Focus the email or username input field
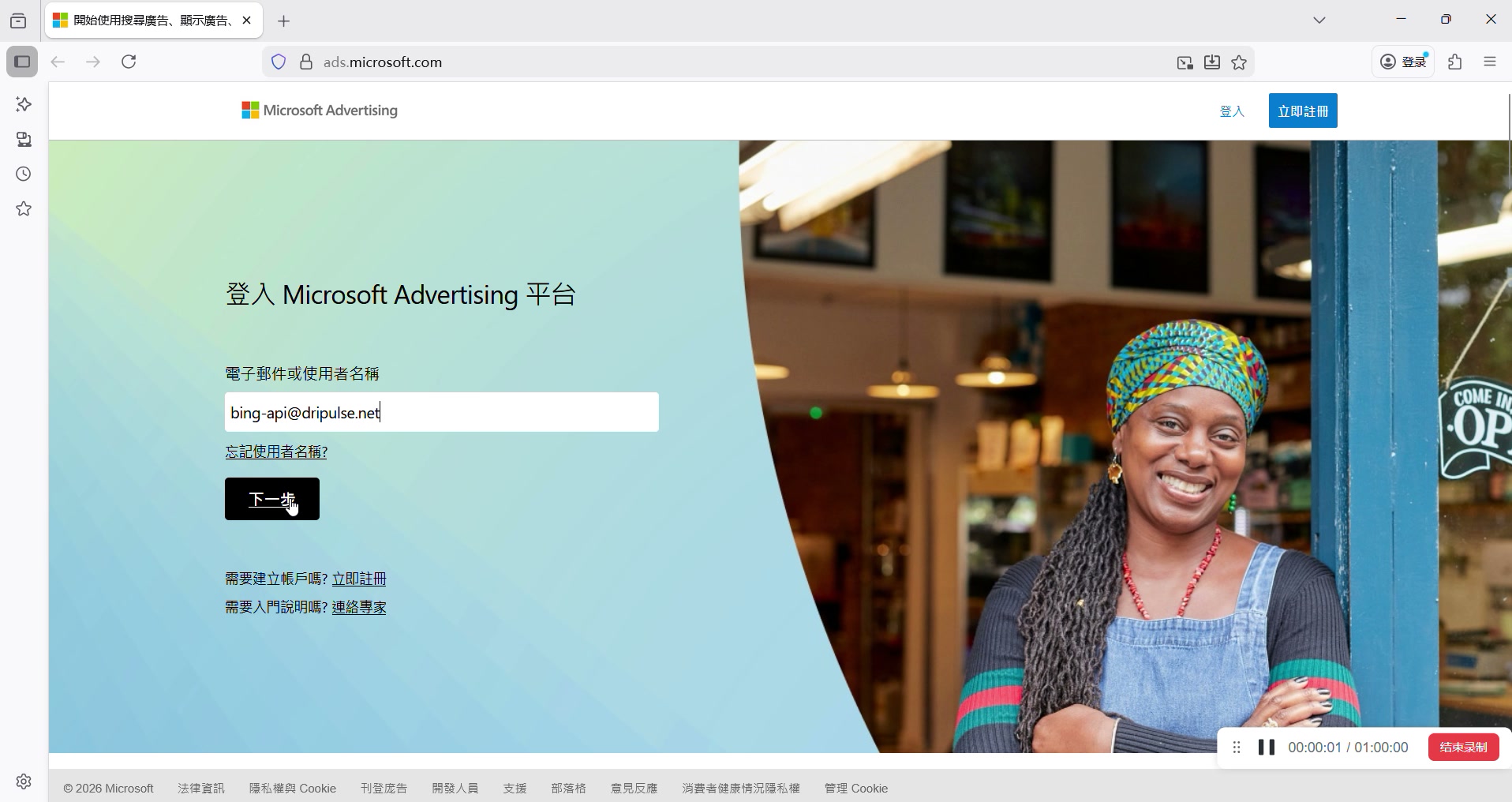The width and height of the screenshot is (1512, 802). click(x=442, y=412)
